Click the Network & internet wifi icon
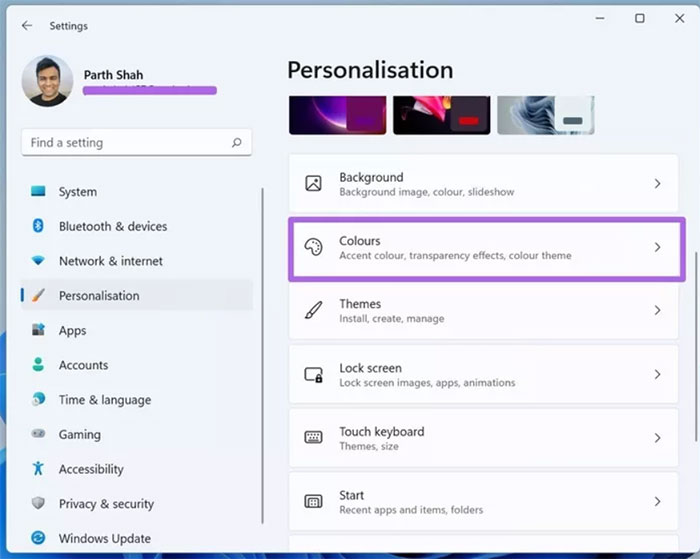This screenshot has height=559, width=700. (38, 261)
